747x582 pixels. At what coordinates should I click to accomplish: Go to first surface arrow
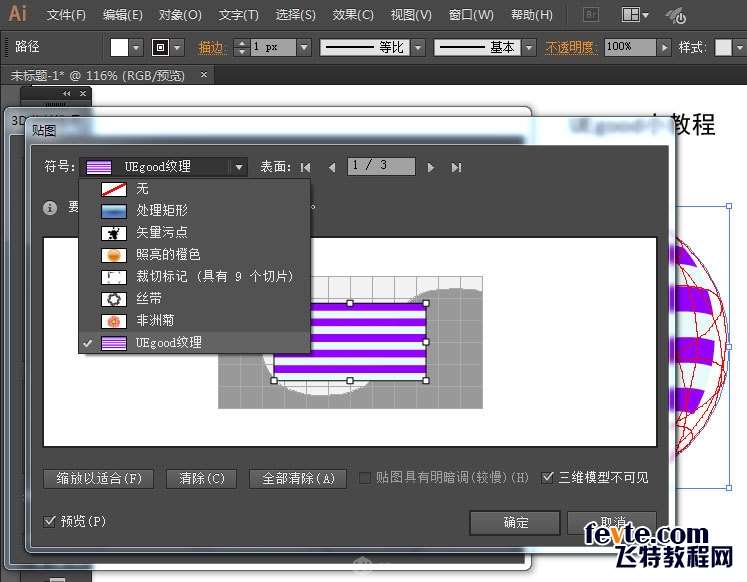click(305, 167)
